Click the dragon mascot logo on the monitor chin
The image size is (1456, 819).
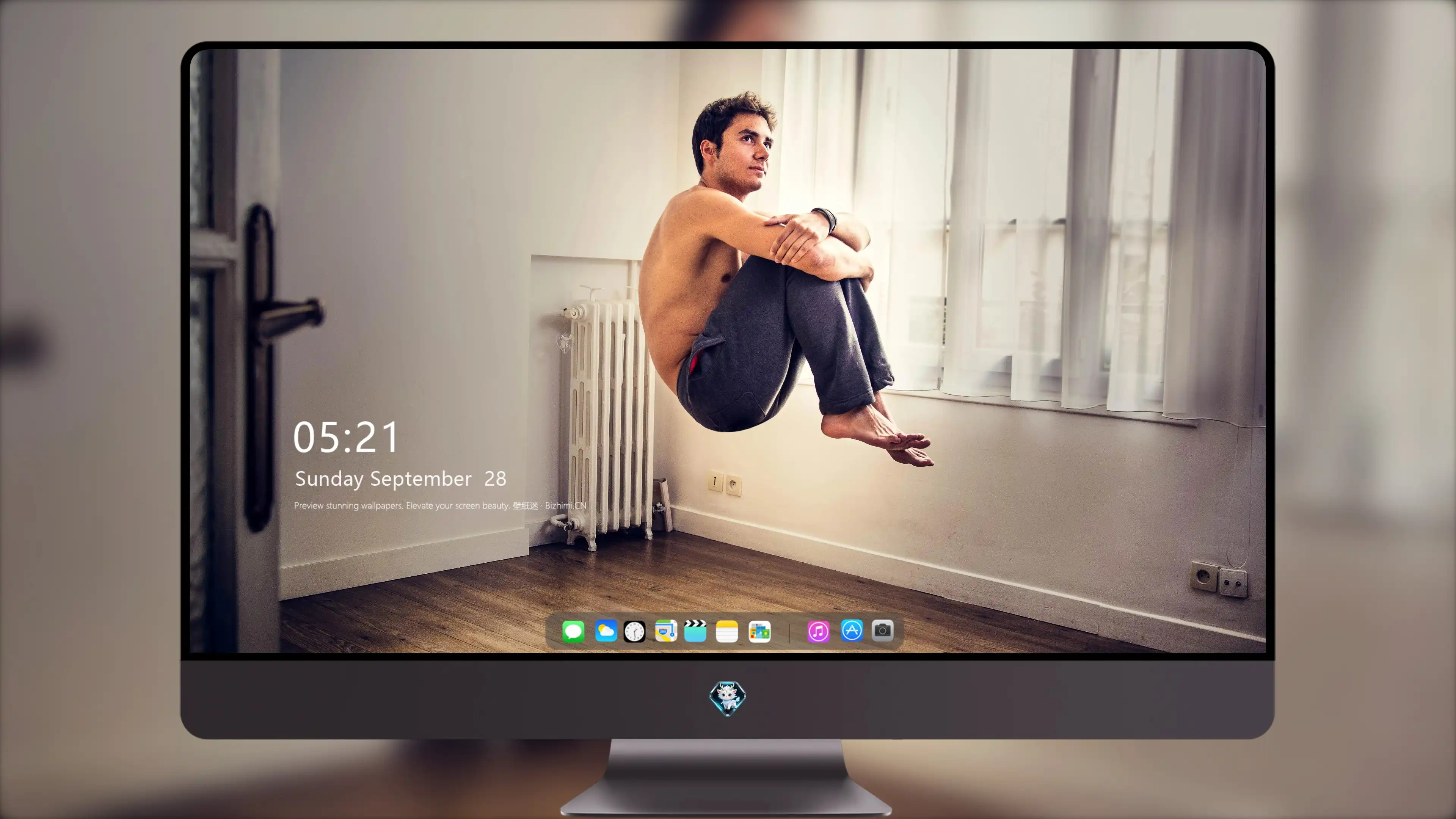click(728, 698)
